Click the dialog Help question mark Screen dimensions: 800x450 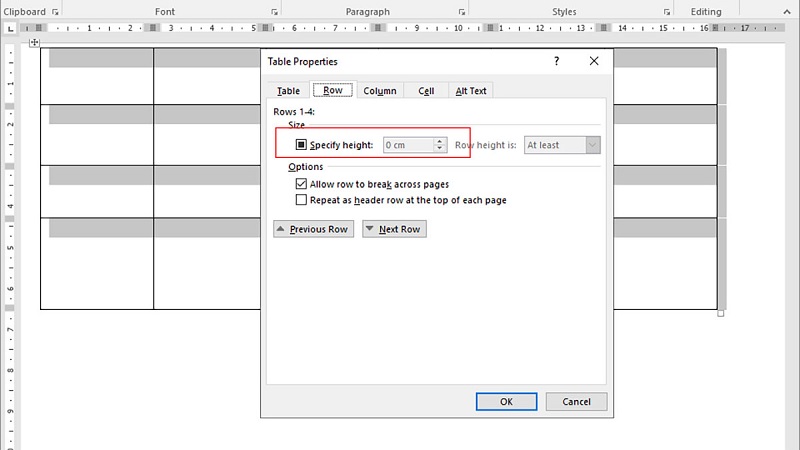point(557,61)
